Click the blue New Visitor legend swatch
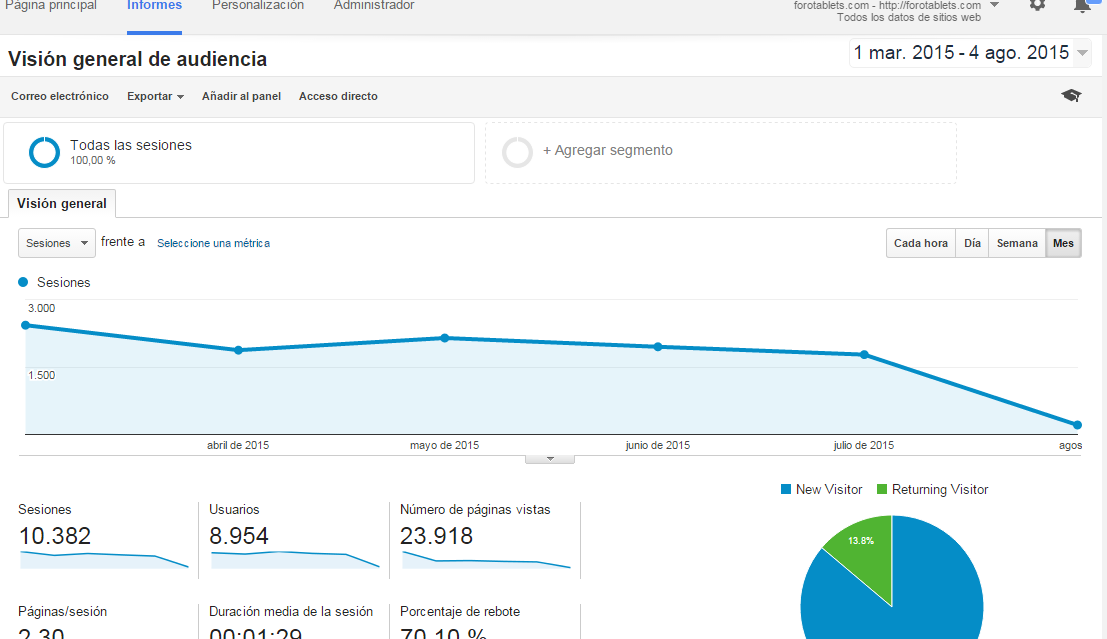This screenshot has height=639, width=1107. pyautogui.click(x=786, y=489)
